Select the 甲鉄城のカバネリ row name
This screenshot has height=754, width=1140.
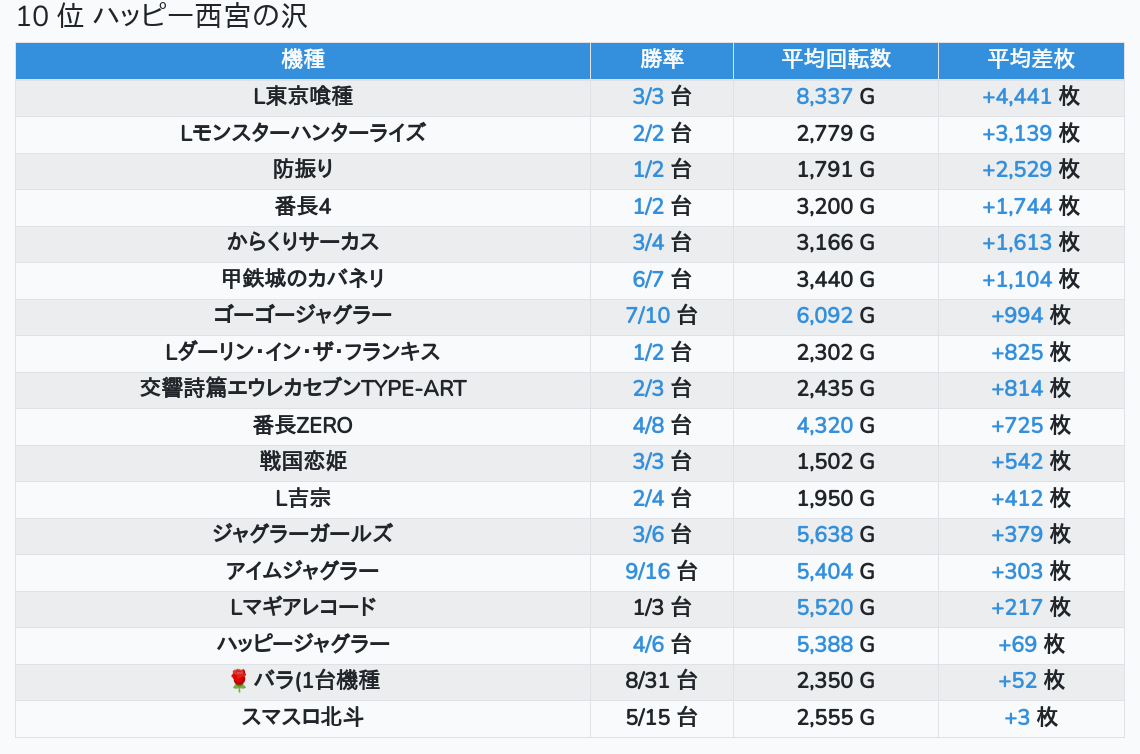[x=303, y=279]
